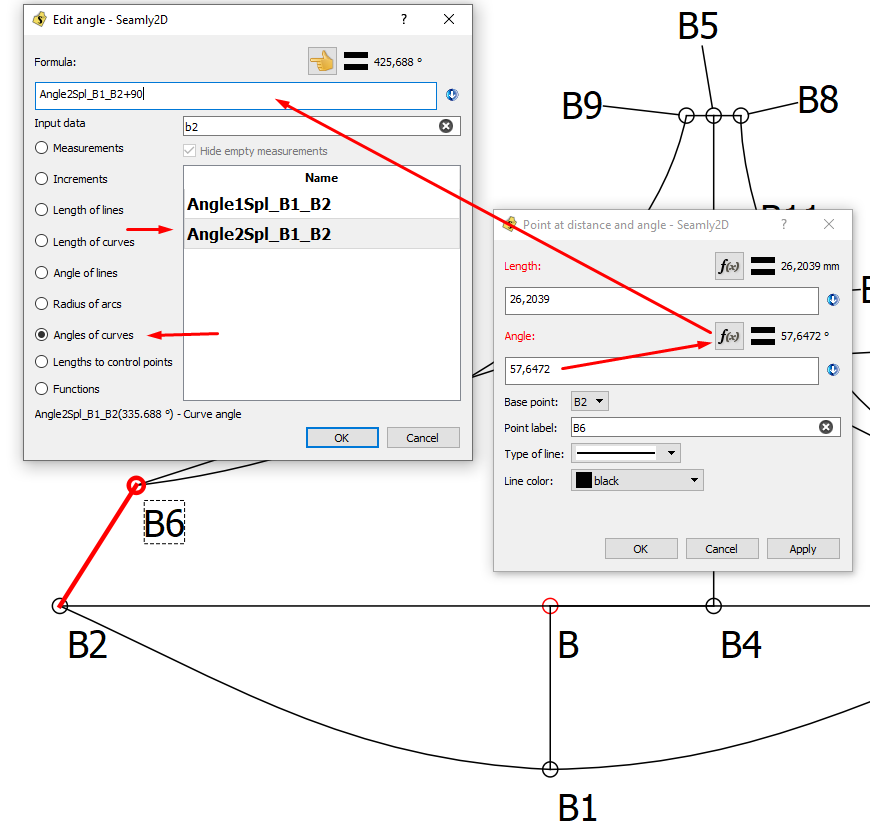Clear the Point label B6 field
The image size is (870, 827).
[826, 427]
